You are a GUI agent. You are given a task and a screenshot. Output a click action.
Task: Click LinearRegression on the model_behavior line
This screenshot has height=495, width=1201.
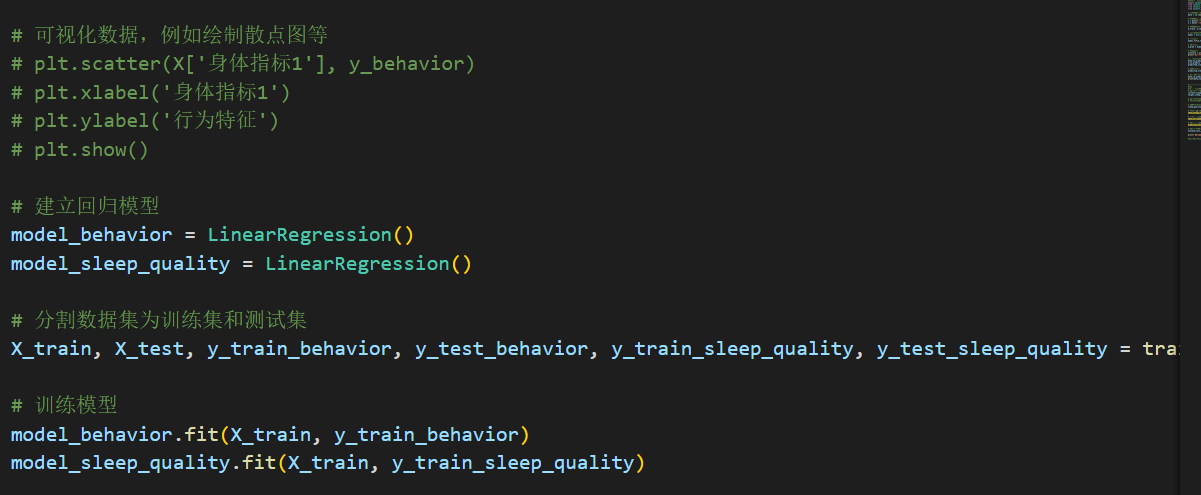tap(299, 235)
